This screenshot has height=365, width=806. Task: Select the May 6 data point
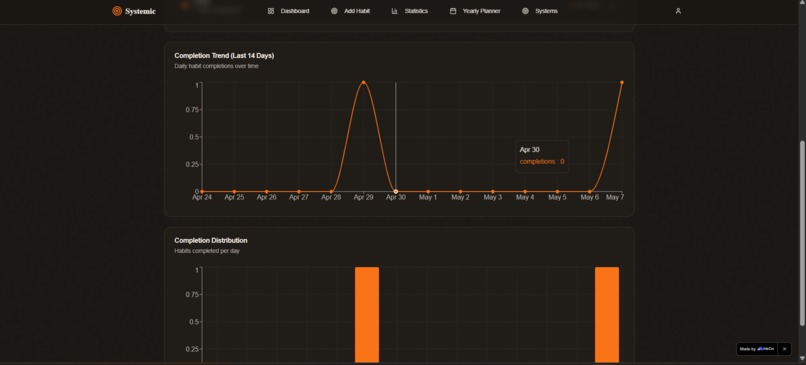(x=590, y=191)
